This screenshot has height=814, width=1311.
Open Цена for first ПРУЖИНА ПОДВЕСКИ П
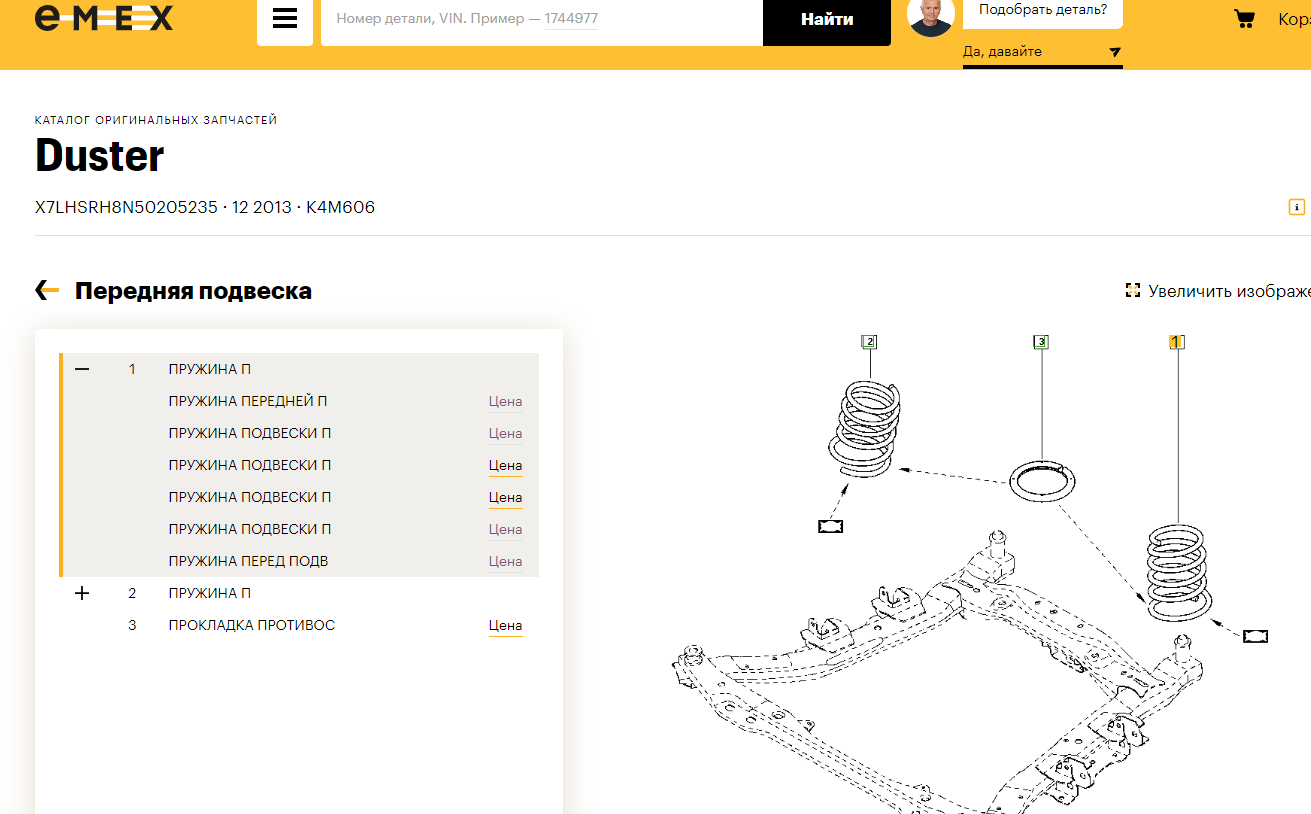pos(506,434)
